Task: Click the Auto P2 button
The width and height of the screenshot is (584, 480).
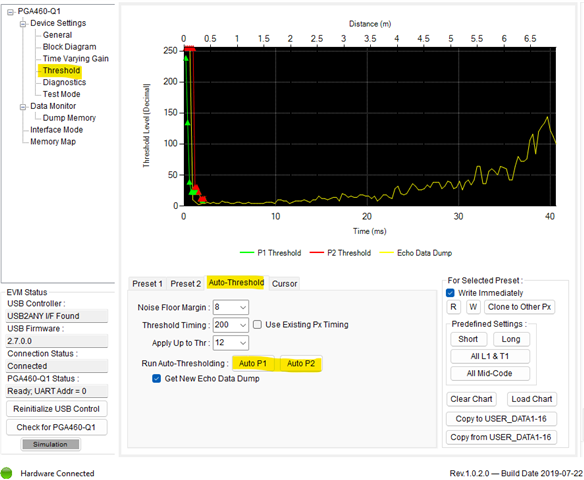Action: (301, 363)
